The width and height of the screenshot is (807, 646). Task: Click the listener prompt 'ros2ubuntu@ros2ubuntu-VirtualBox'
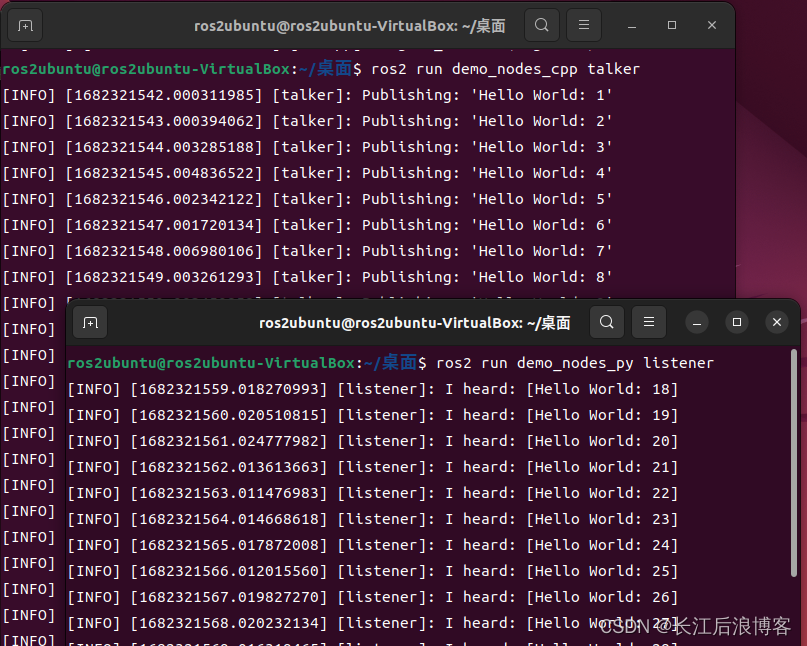211,363
